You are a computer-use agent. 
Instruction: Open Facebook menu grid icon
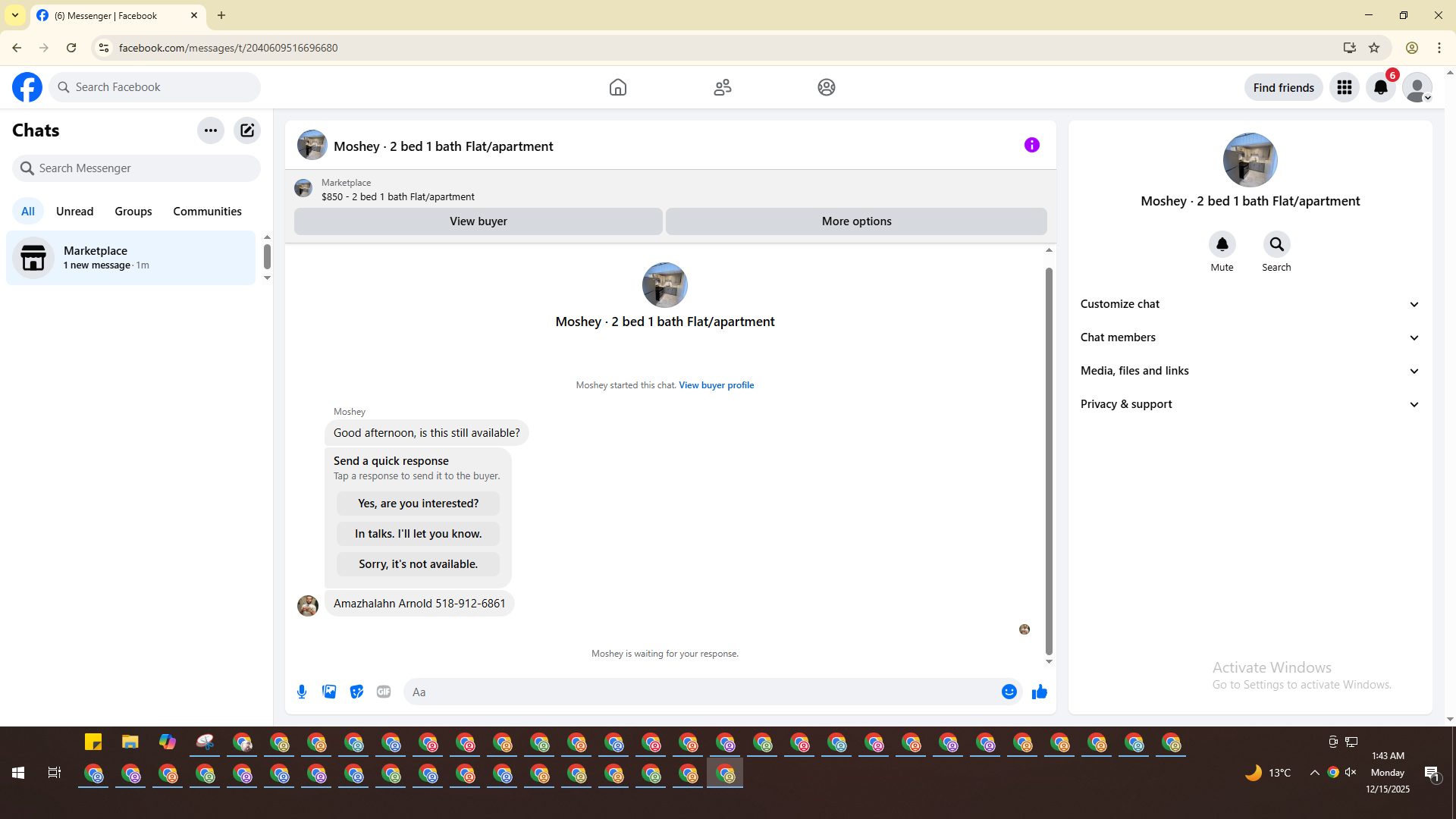(x=1344, y=88)
